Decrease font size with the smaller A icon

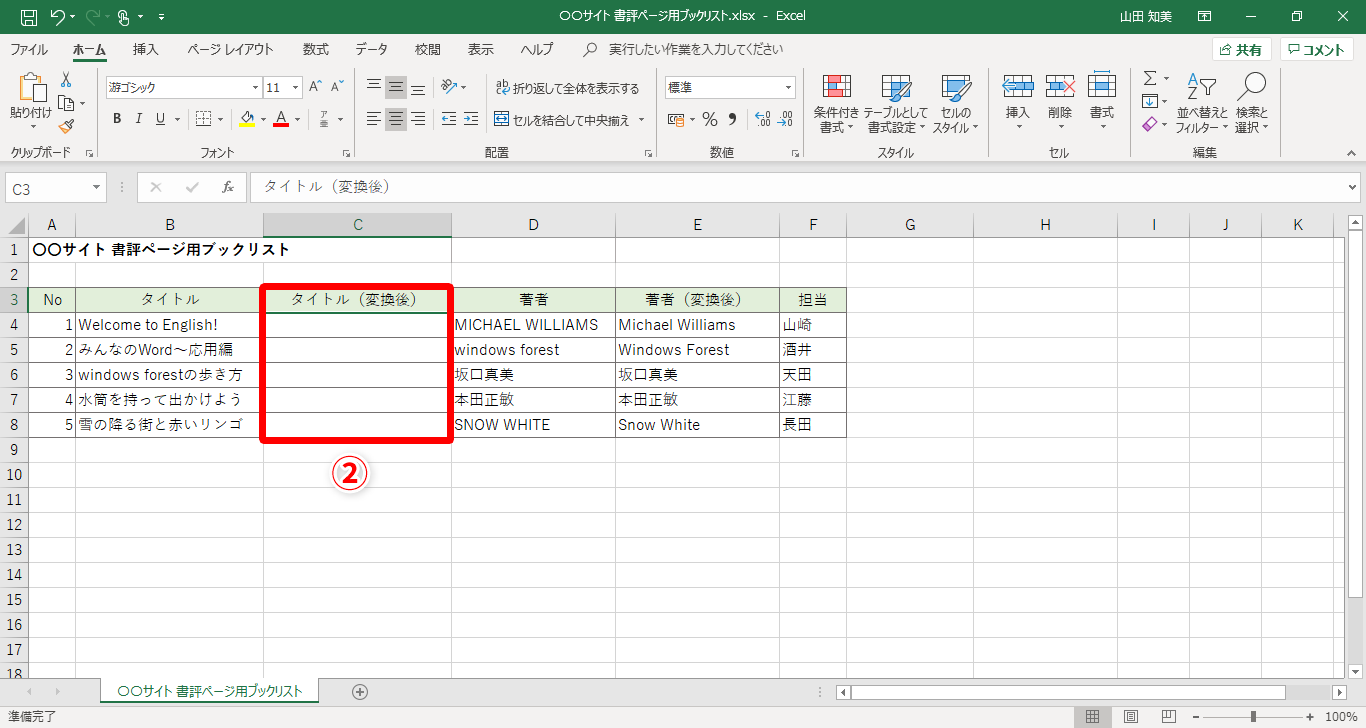point(337,87)
